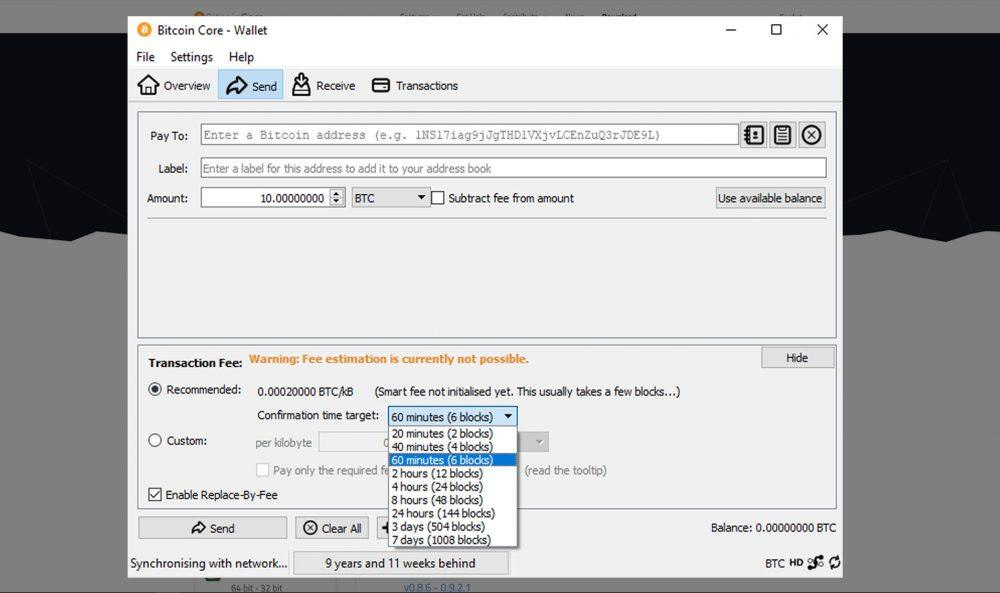Click the Send button at bottom
This screenshot has width=1000, height=593.
[212, 528]
